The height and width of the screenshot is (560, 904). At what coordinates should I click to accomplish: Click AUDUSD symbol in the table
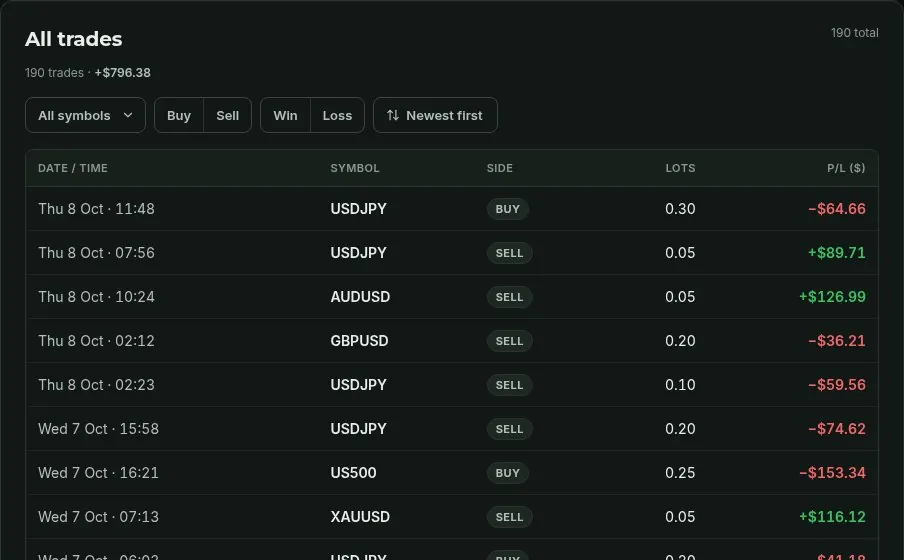tap(360, 297)
